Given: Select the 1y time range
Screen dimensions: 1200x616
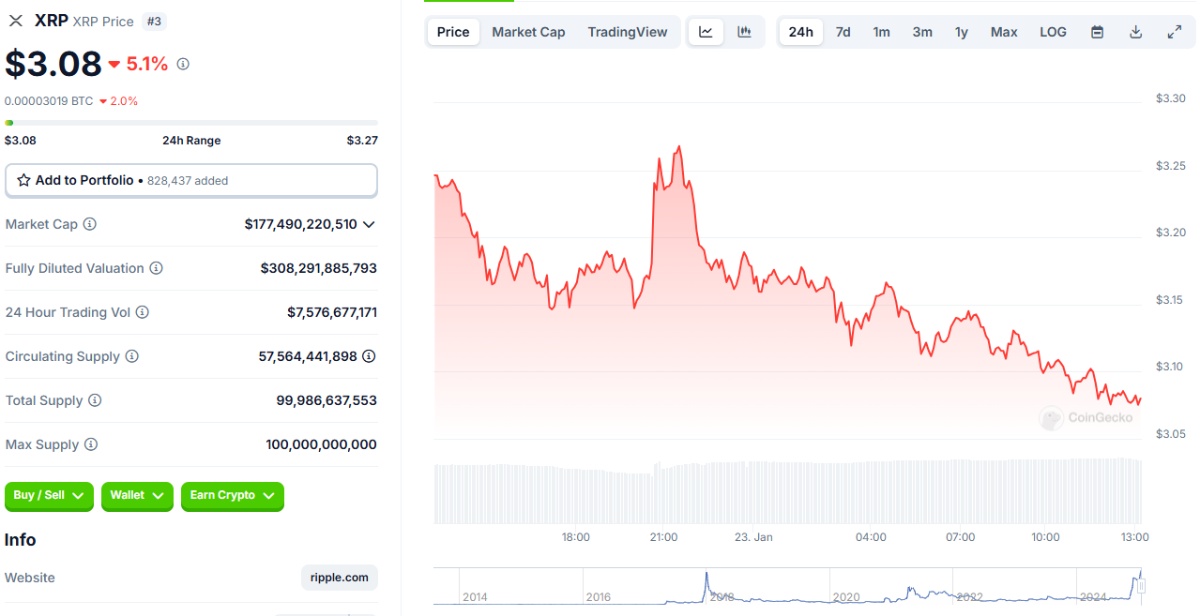Looking at the screenshot, I should 961,32.
